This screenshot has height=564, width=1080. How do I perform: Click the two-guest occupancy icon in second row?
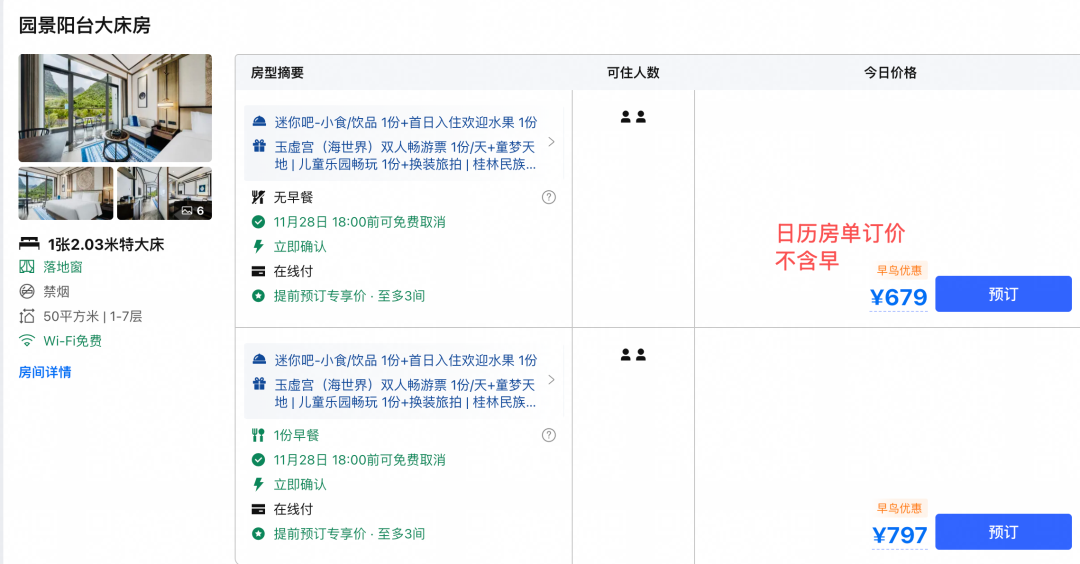(633, 355)
